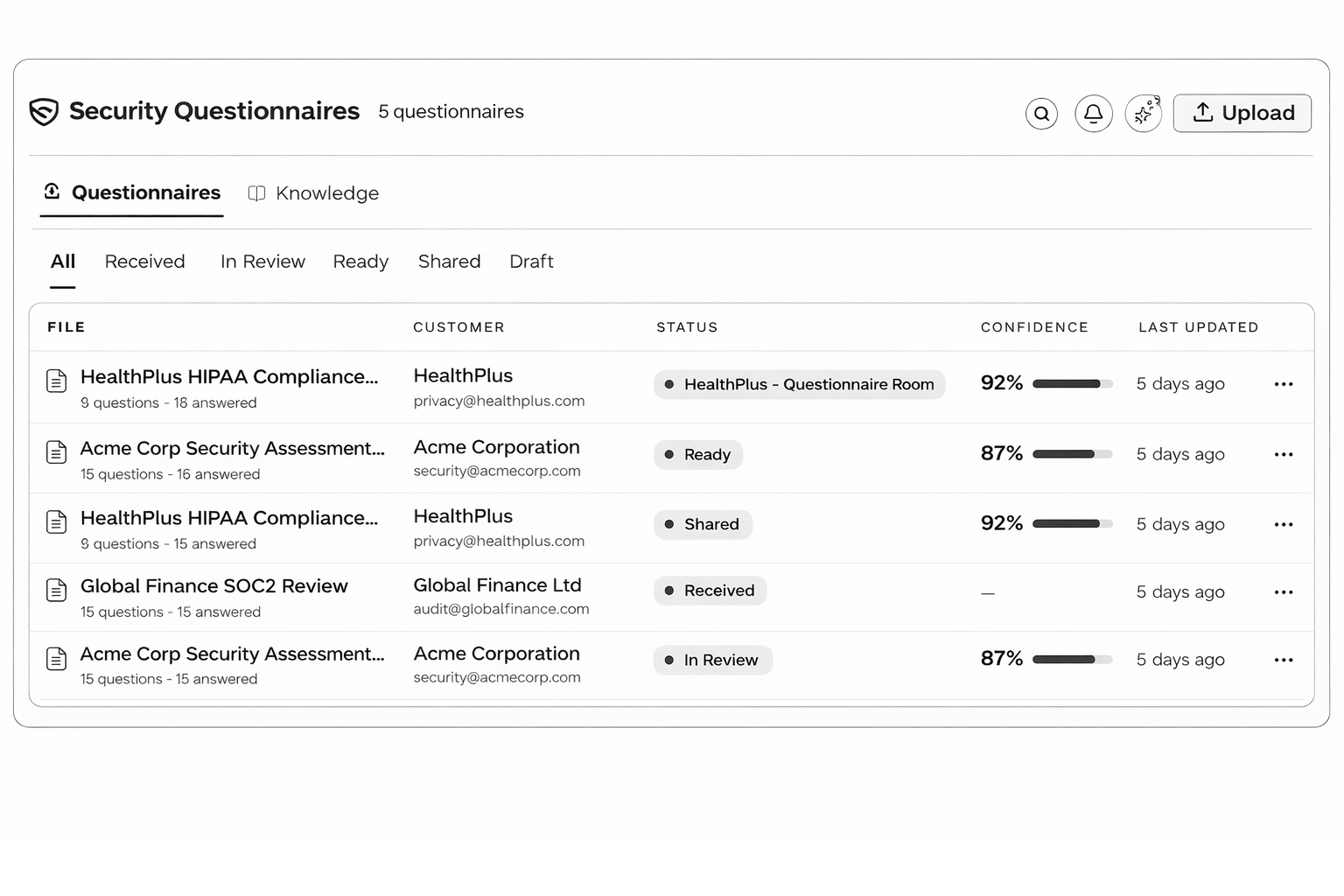Open the ellipsis menu for Global Finance SOC2 Review
The image size is (1344, 896).
[x=1284, y=592]
